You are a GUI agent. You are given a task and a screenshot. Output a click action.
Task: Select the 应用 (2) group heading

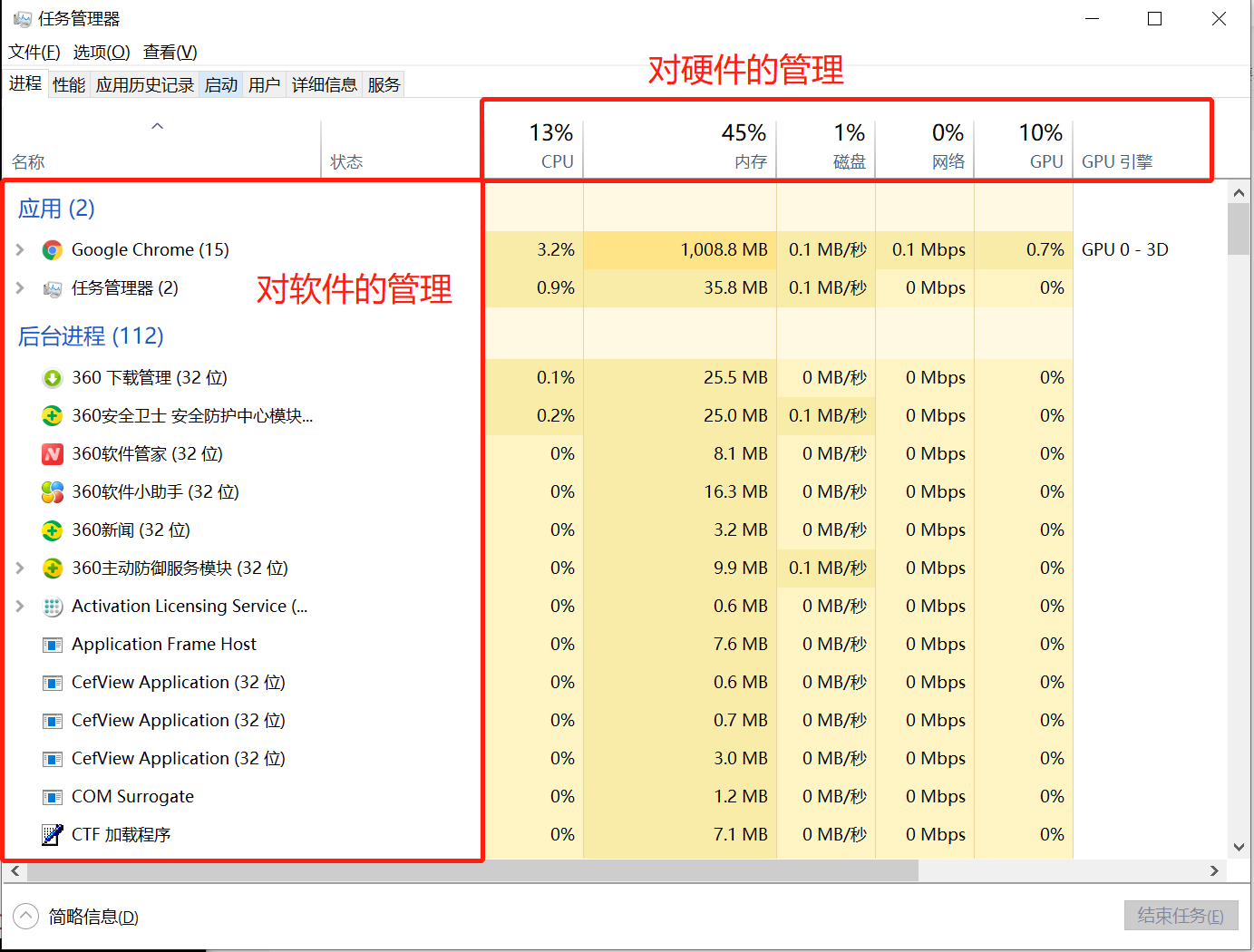pyautogui.click(x=56, y=209)
